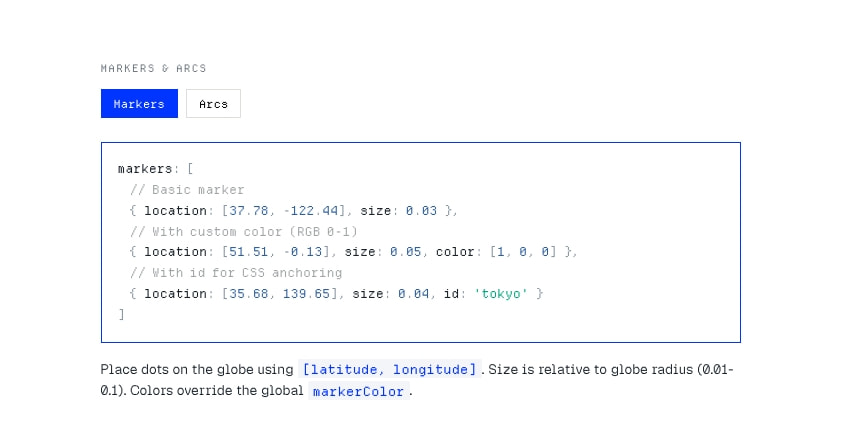Click the '[latitude, longitude]' inline code
The width and height of the screenshot is (845, 443).
(x=390, y=370)
